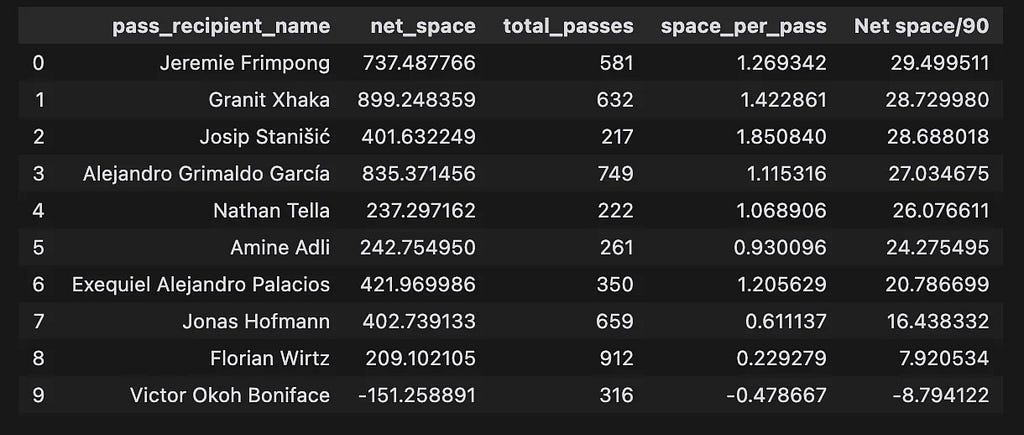Select net_space value 899.248359
This screenshot has width=1024, height=435.
point(417,100)
